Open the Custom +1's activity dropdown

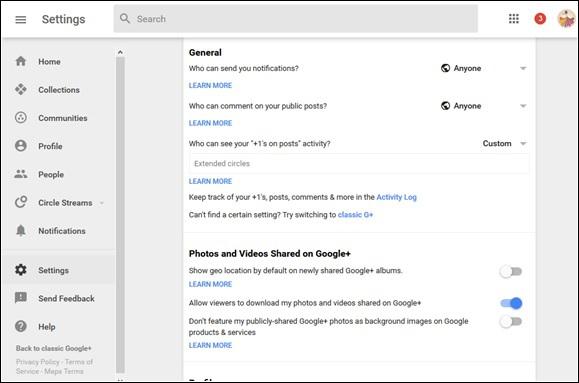504,143
